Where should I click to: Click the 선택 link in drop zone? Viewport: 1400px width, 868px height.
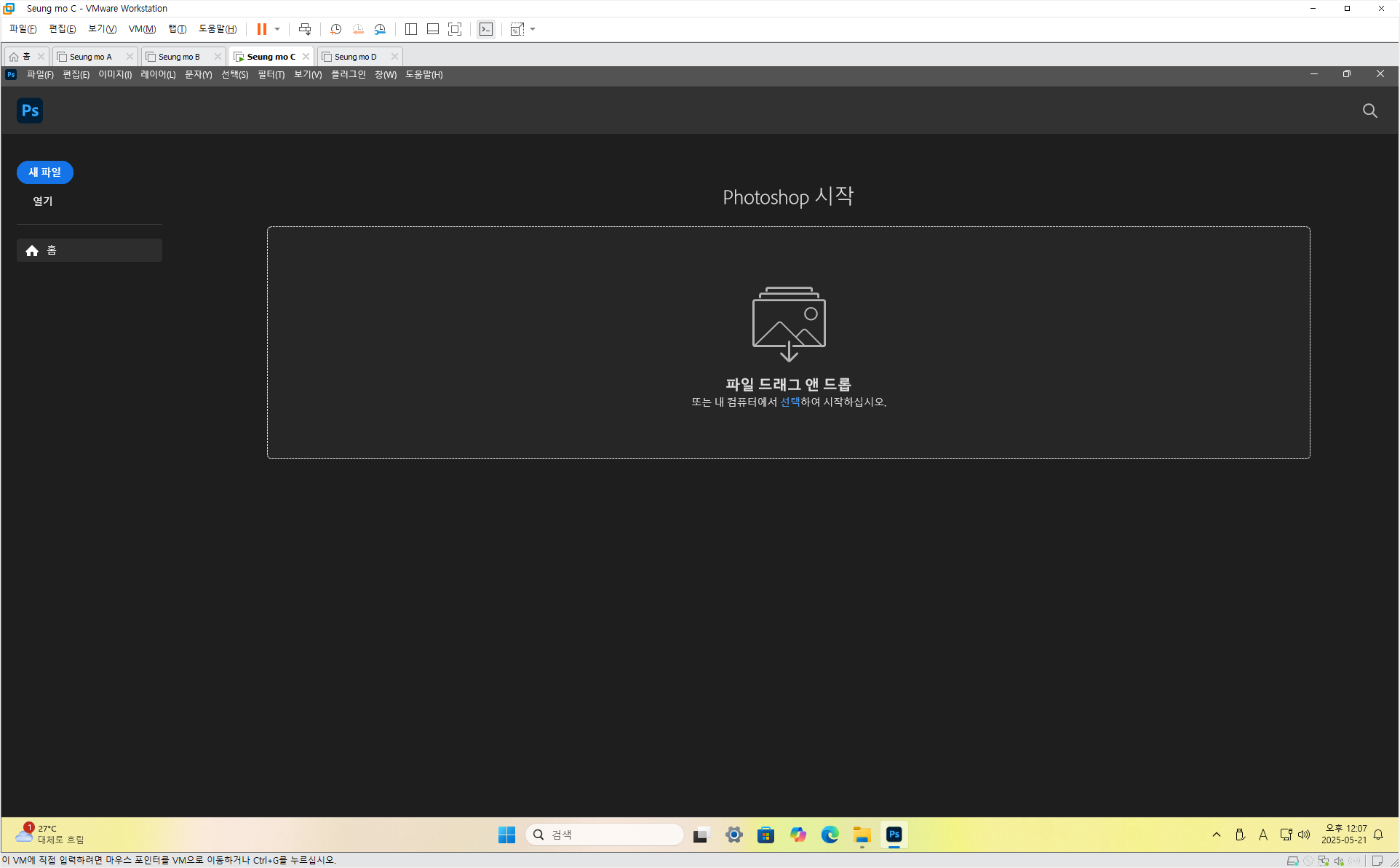click(x=790, y=402)
